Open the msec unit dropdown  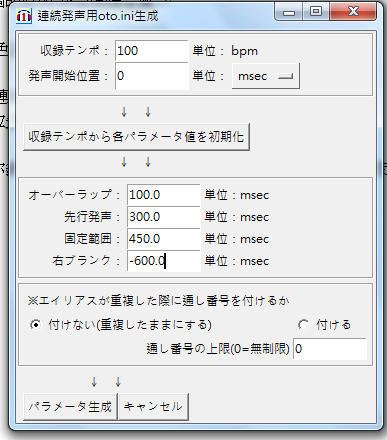(x=266, y=76)
